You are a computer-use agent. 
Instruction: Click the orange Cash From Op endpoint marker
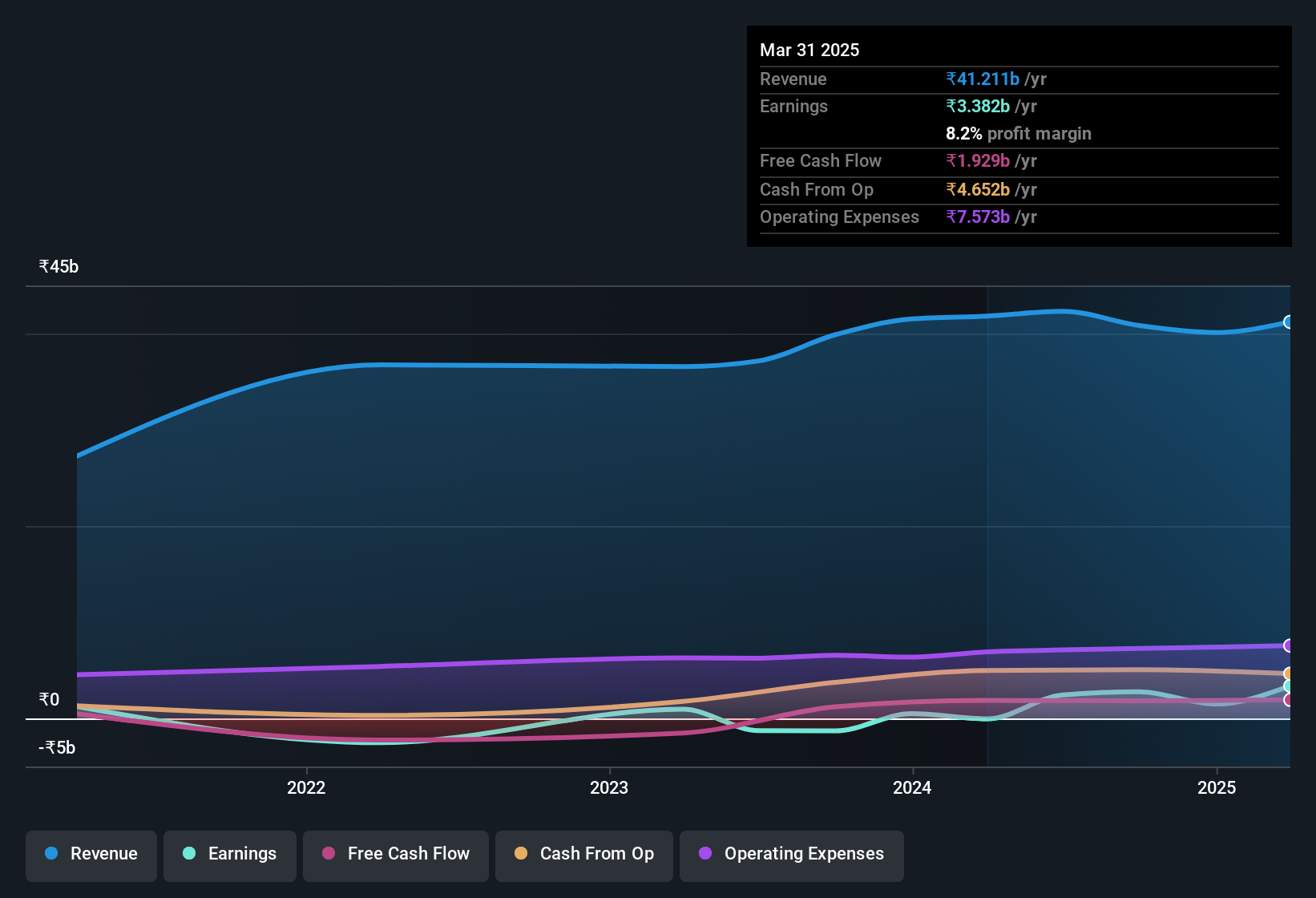1289,673
